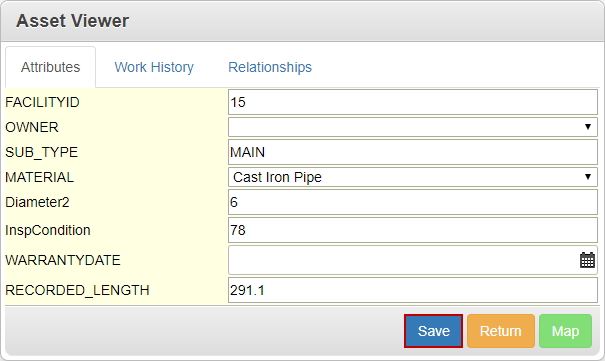Select the Attributes tab

(x=51, y=67)
